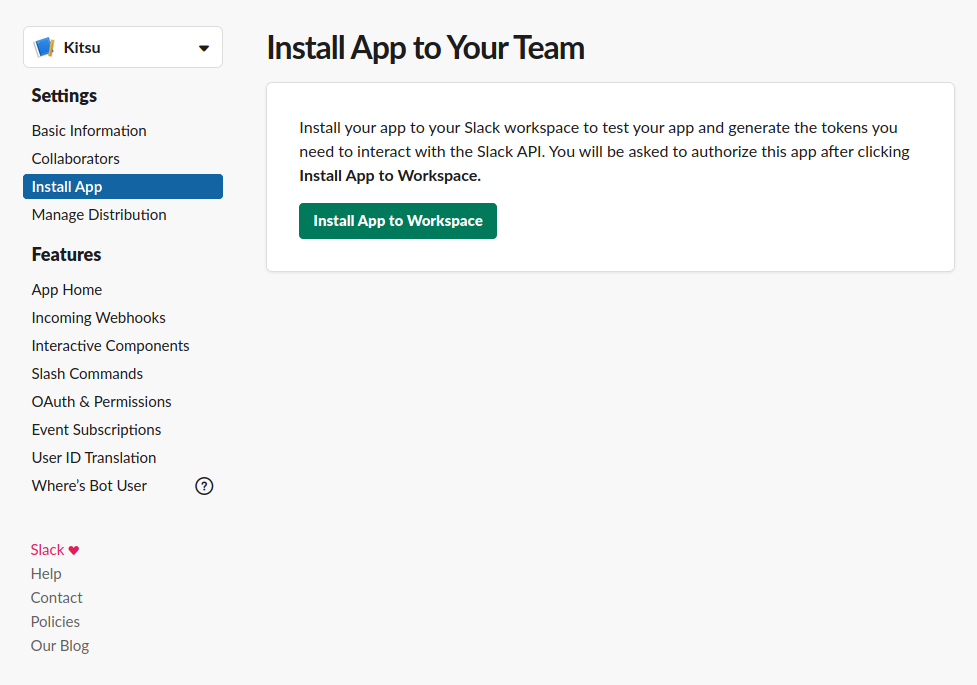The width and height of the screenshot is (977, 685).
Task: Click the heart icon next to Slack
Action: (72, 548)
